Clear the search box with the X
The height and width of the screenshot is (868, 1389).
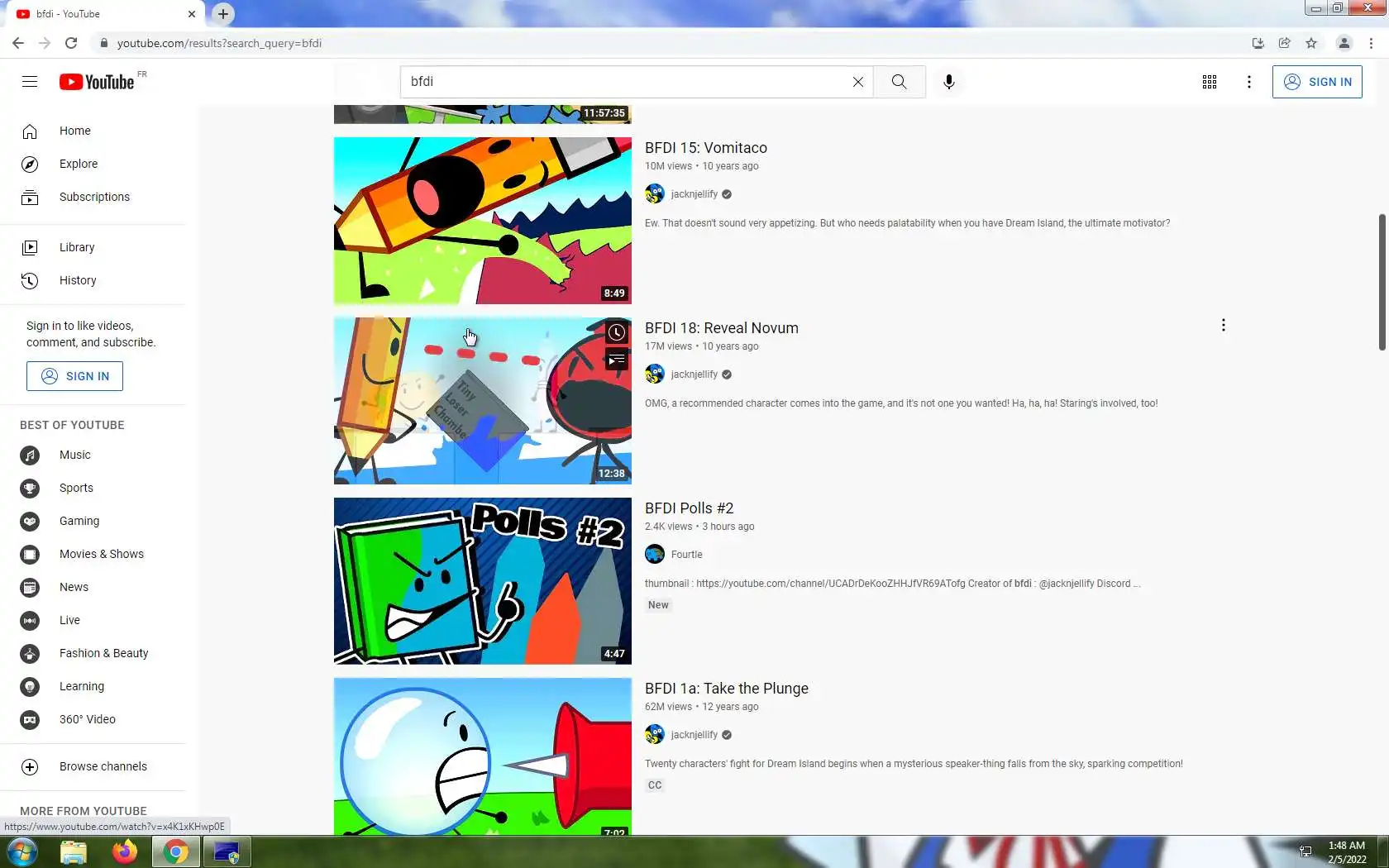pyautogui.click(x=858, y=82)
